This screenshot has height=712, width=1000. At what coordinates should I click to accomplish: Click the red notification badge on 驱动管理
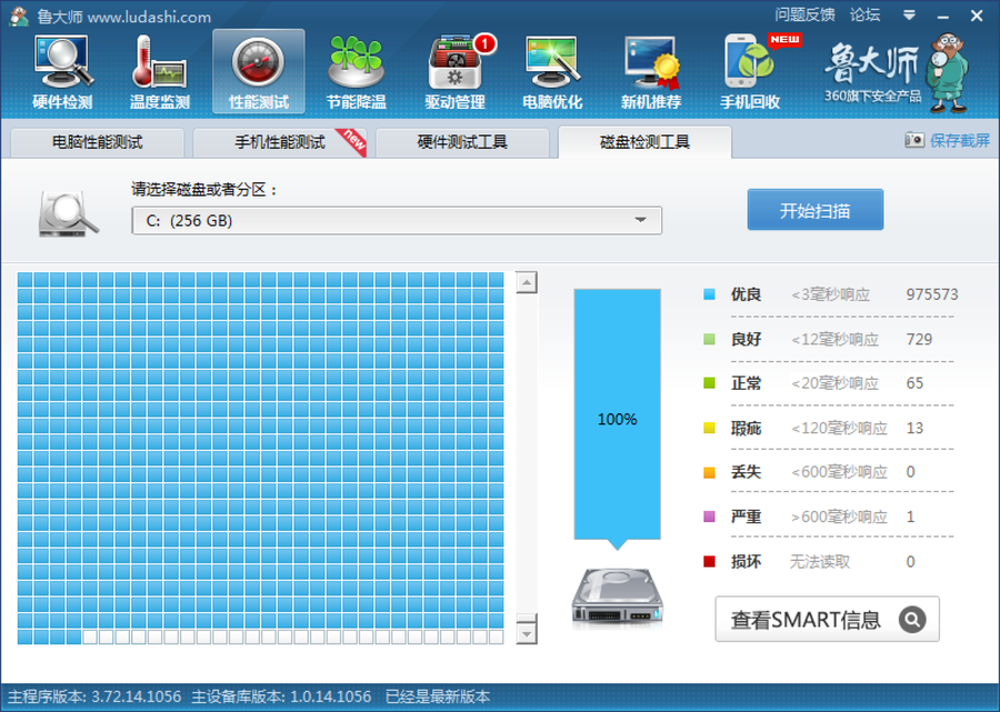tap(485, 43)
